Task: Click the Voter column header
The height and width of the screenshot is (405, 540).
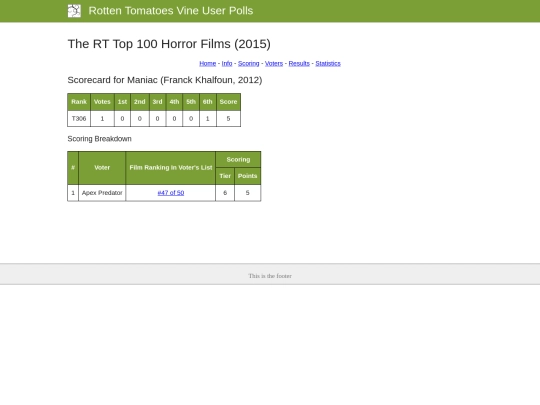Action: coord(102,168)
